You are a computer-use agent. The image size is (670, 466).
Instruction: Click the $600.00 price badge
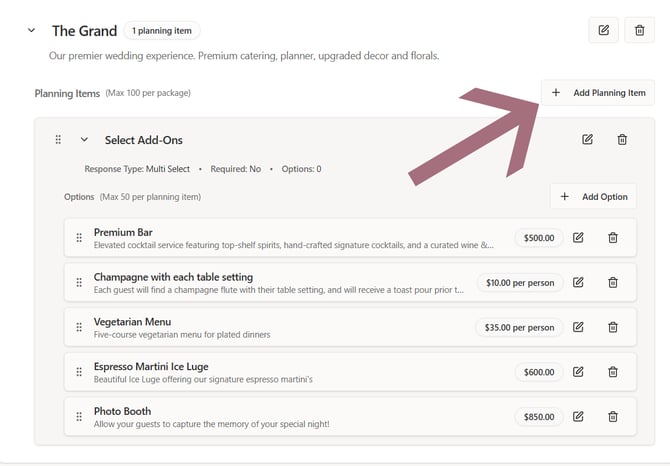click(539, 372)
